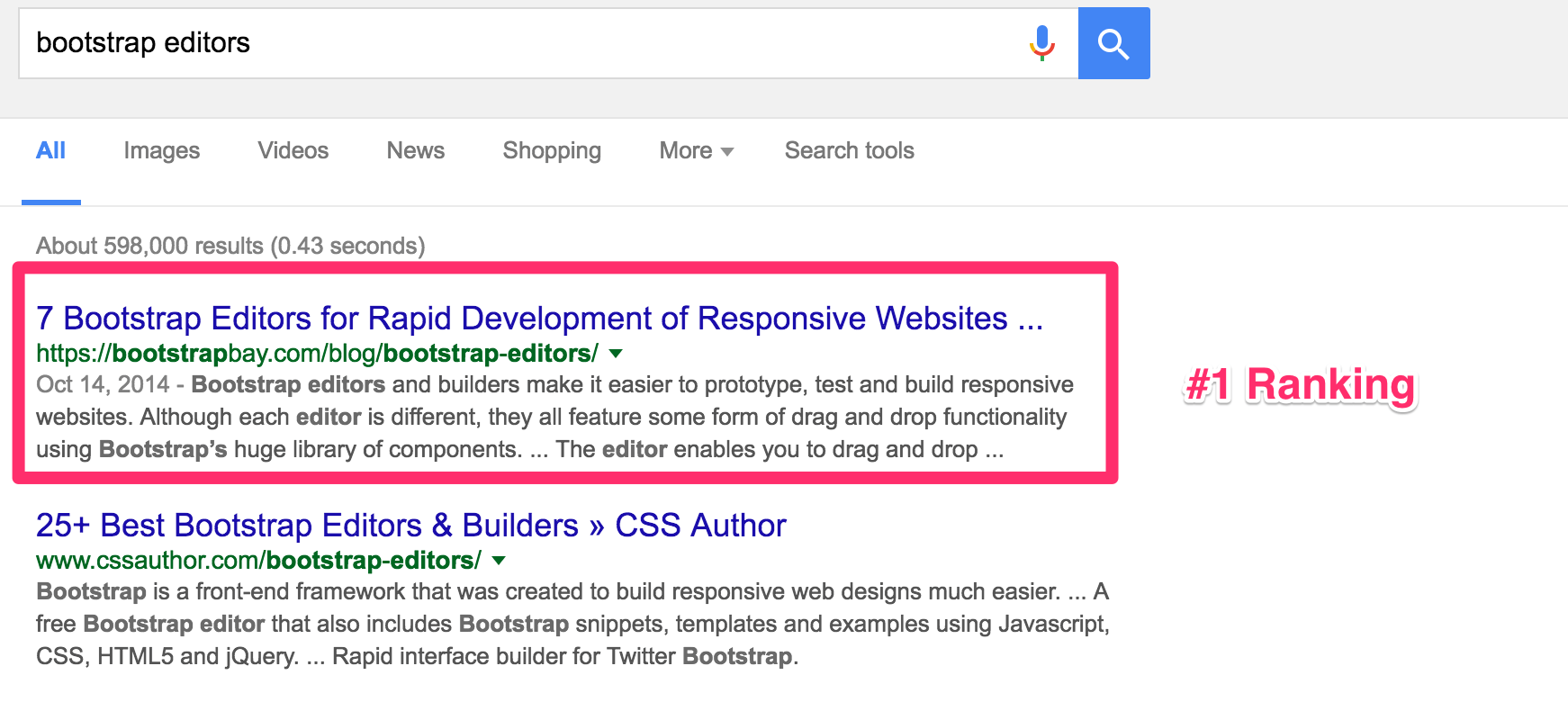Open the News results tab

coord(416,150)
